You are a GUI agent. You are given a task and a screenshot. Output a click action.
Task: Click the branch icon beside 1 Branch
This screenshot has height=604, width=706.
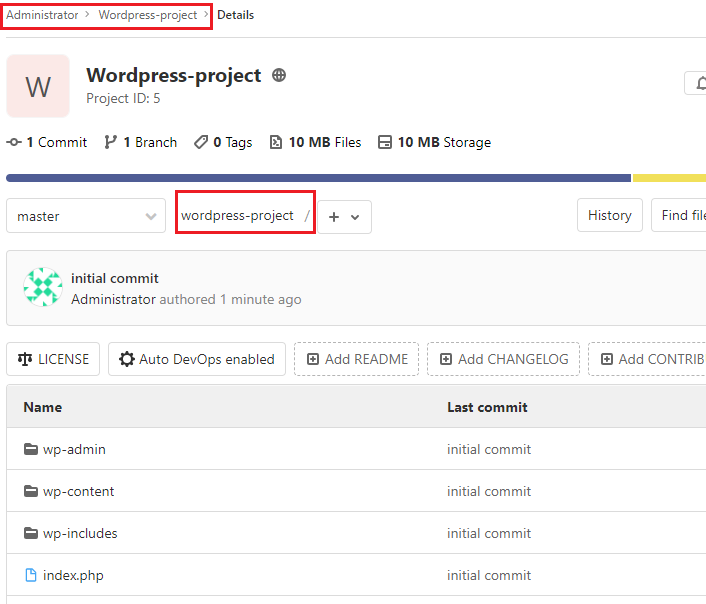(110, 142)
